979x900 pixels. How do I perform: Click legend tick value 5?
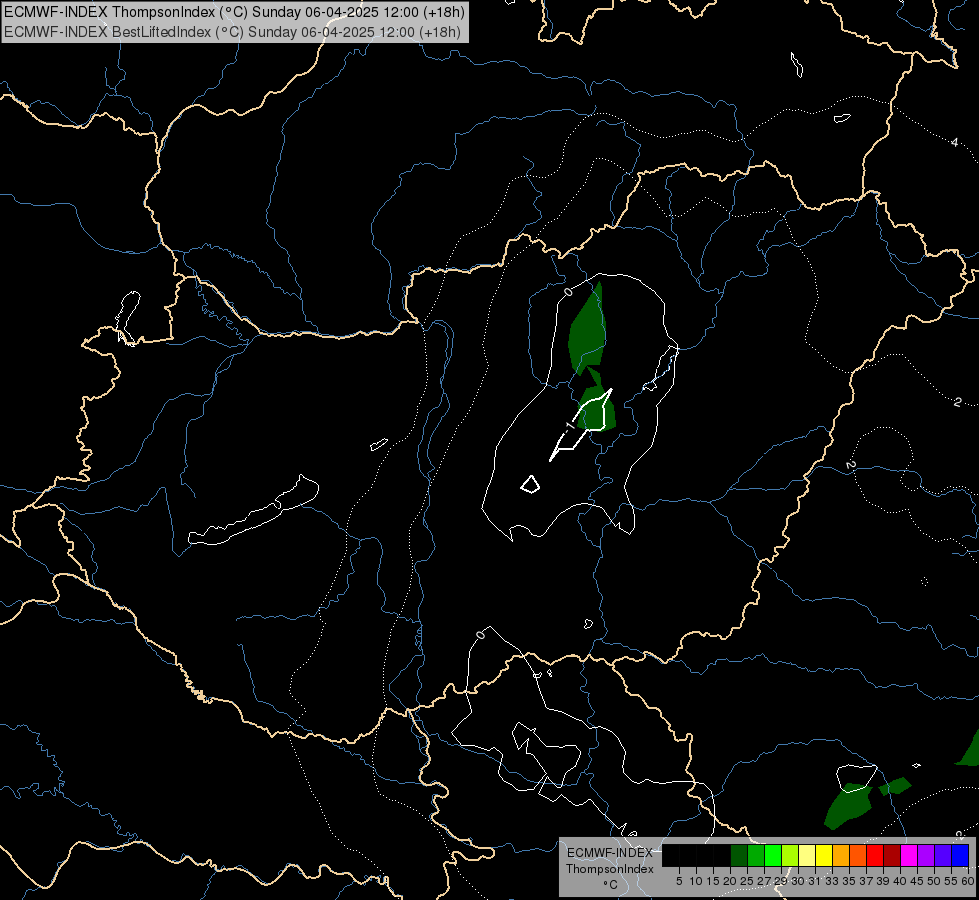coord(679,881)
